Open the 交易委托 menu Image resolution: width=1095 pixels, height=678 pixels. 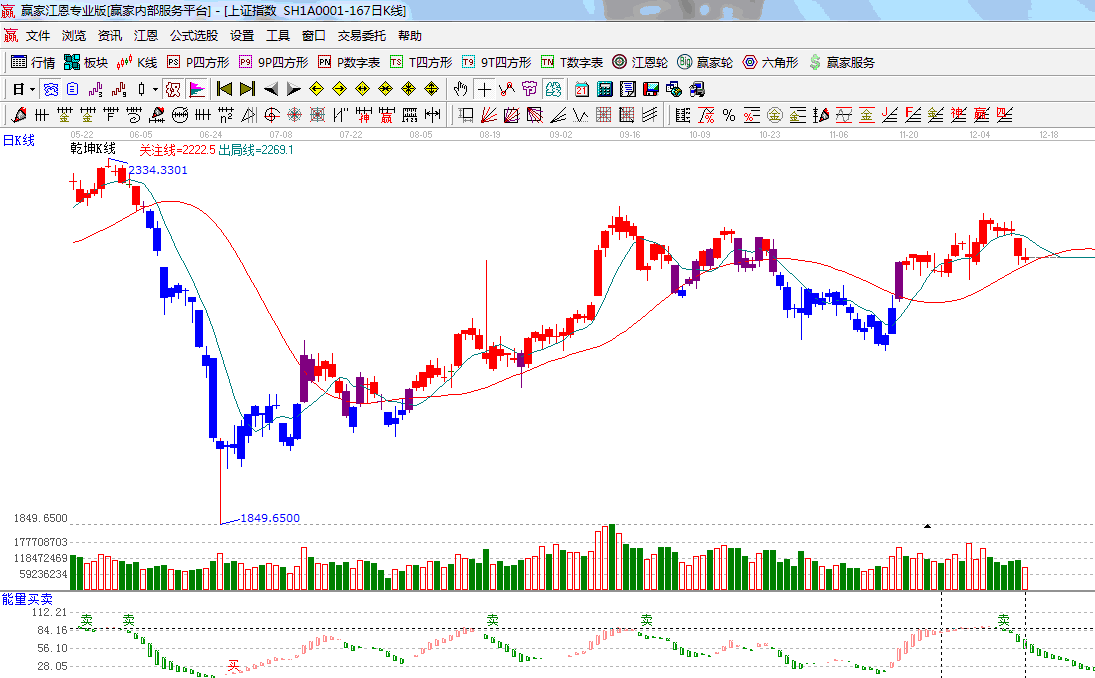coord(361,36)
